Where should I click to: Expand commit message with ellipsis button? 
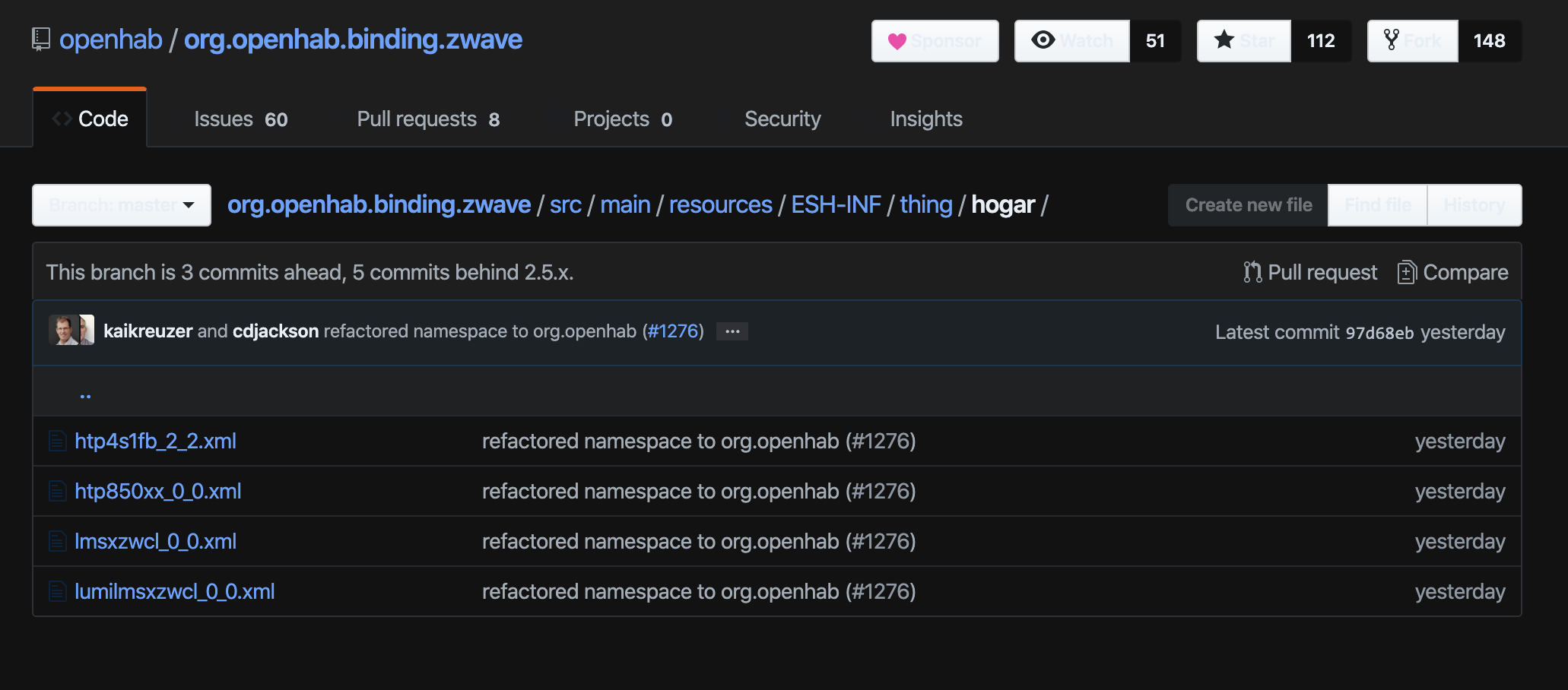click(732, 331)
